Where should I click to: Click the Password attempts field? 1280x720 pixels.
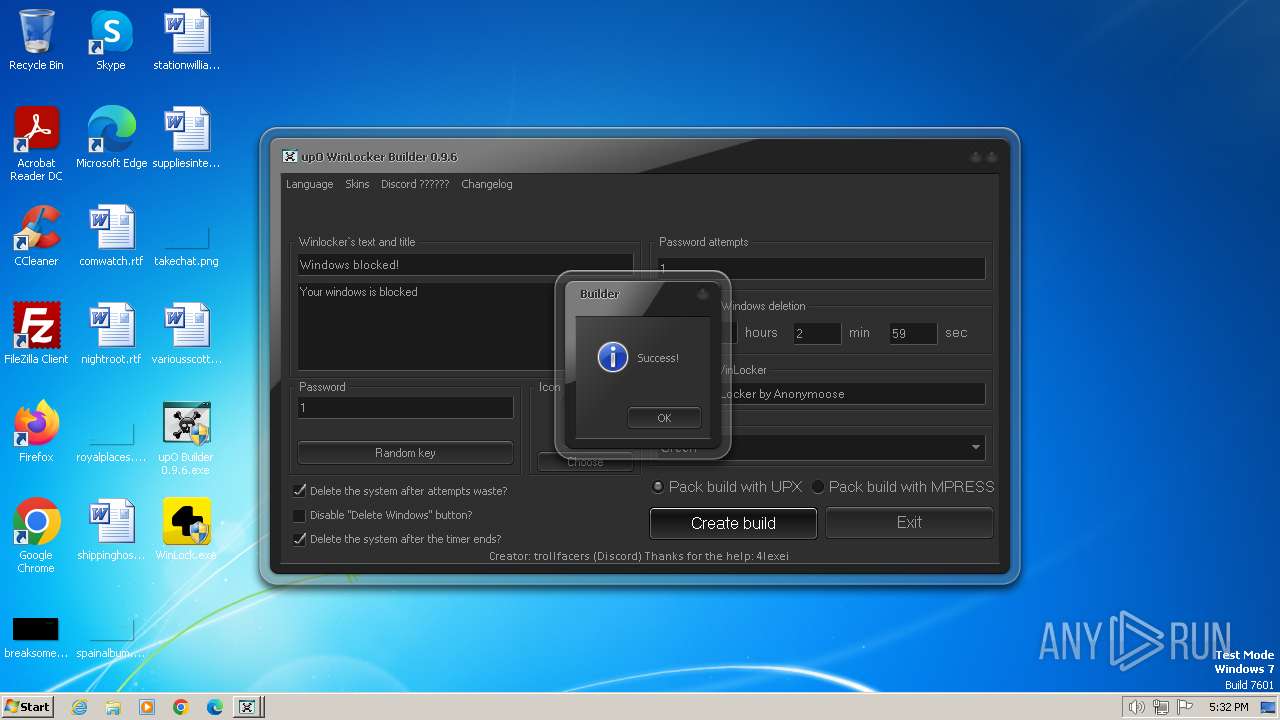click(821, 268)
